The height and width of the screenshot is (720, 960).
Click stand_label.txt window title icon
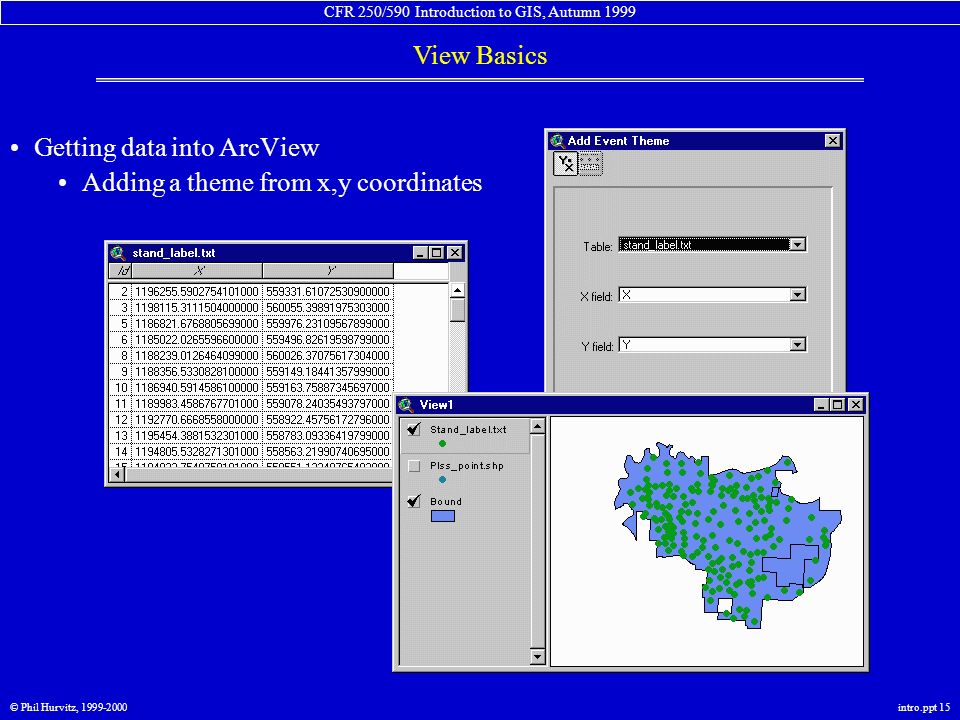click(118, 253)
